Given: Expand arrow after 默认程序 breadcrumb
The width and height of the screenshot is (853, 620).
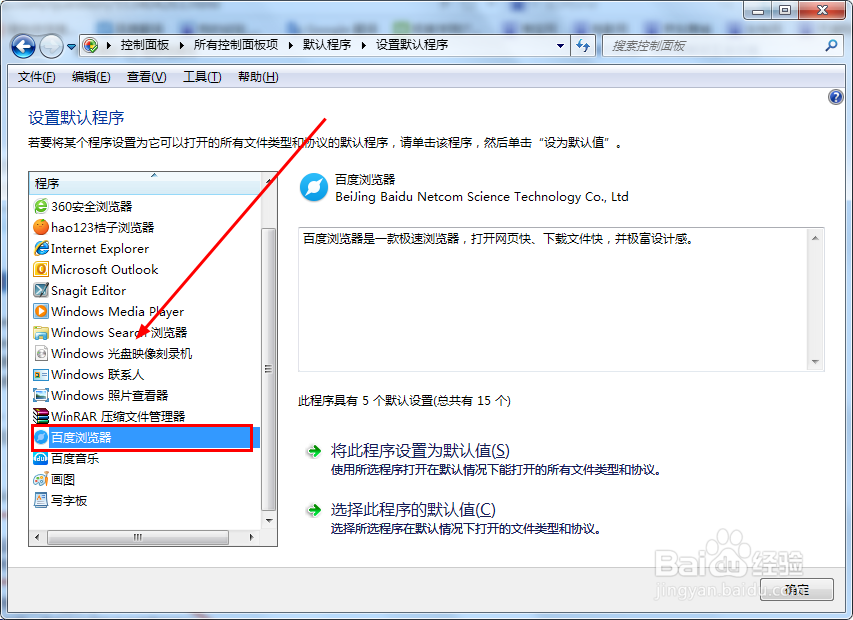Looking at the screenshot, I should pos(364,45).
